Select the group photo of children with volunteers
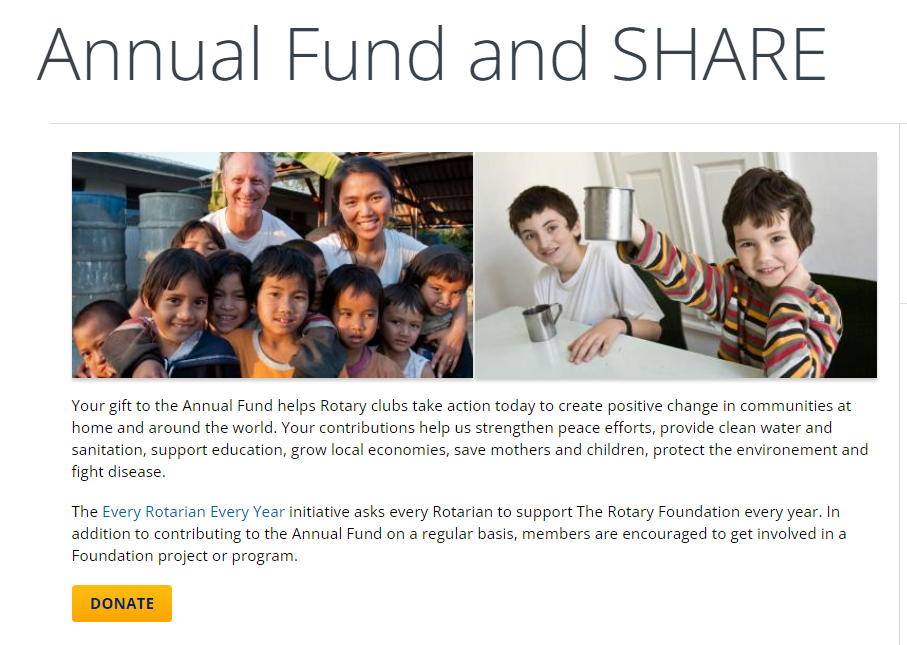 (x=272, y=265)
